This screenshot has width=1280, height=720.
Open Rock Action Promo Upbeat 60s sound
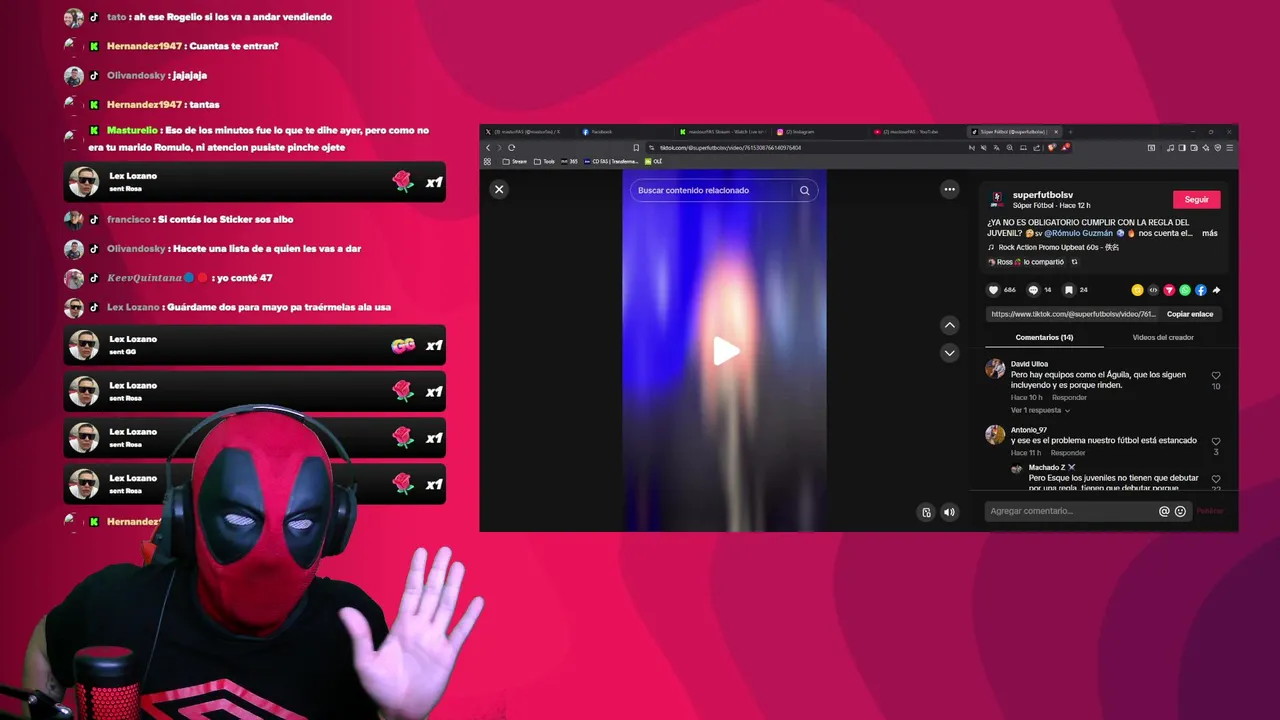1058,247
